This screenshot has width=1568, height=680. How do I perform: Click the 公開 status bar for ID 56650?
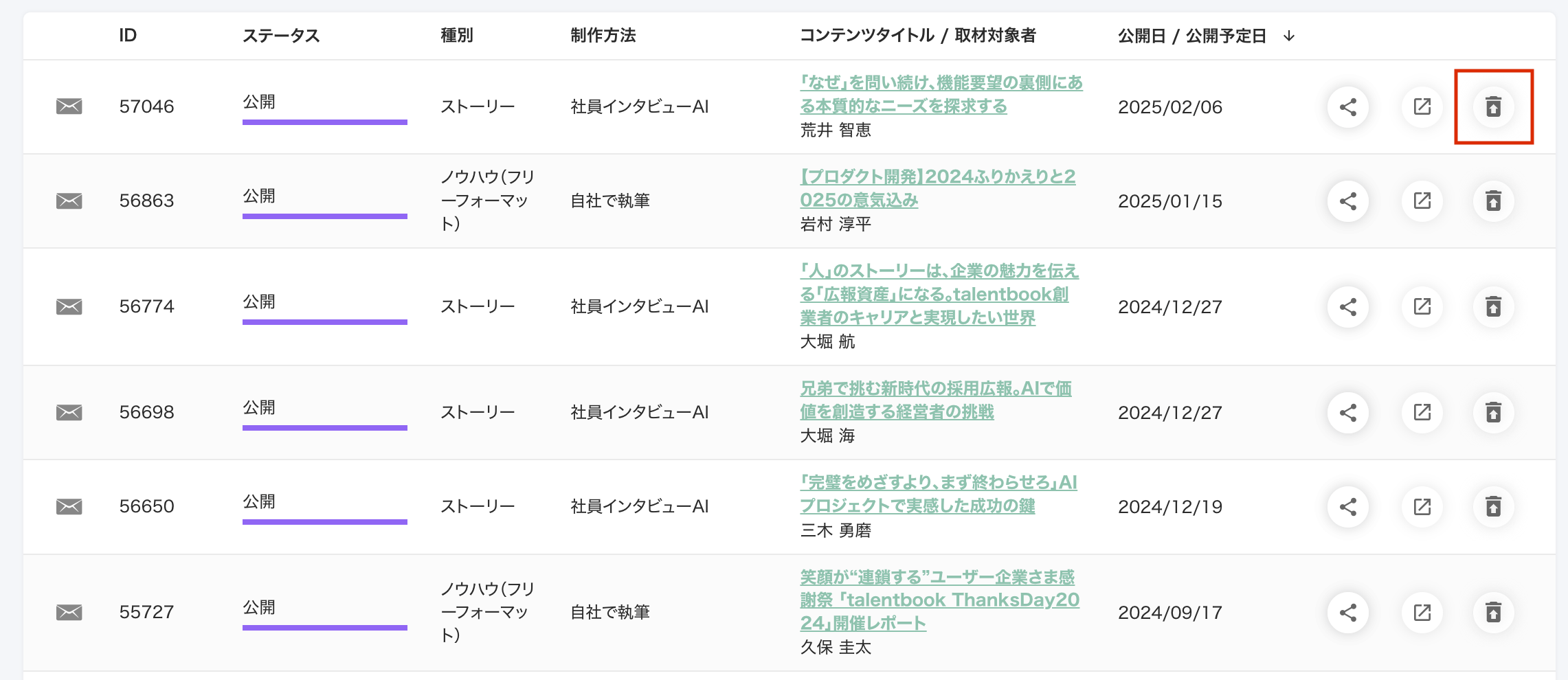[324, 521]
